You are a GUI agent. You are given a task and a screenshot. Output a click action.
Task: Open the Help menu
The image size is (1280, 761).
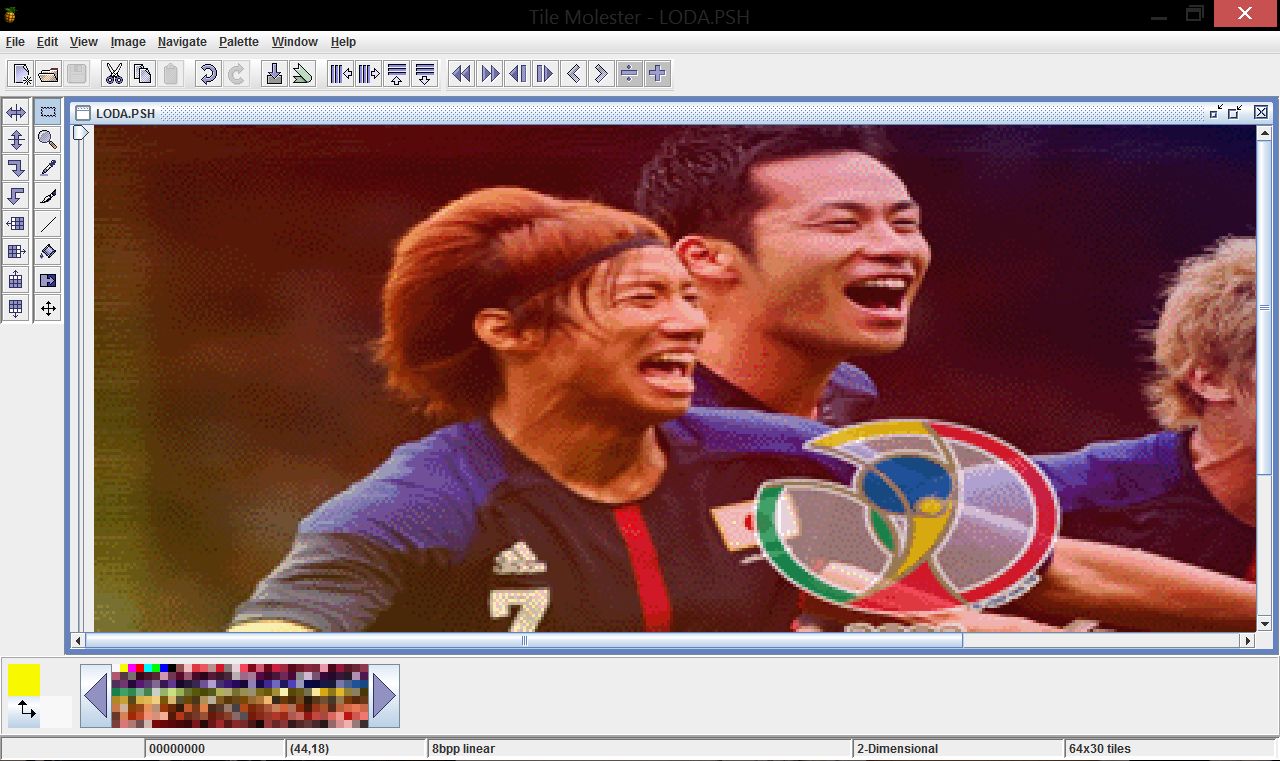(343, 42)
